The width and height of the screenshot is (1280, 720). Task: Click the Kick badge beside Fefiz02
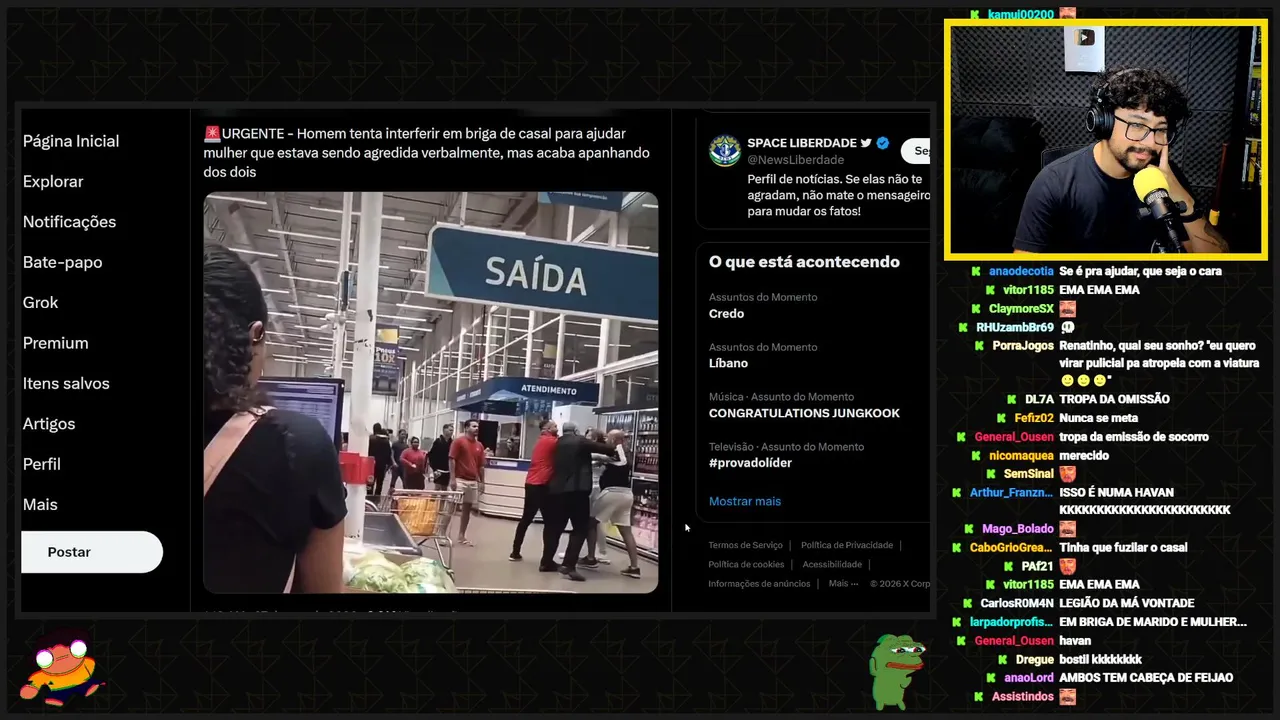pos(1003,418)
